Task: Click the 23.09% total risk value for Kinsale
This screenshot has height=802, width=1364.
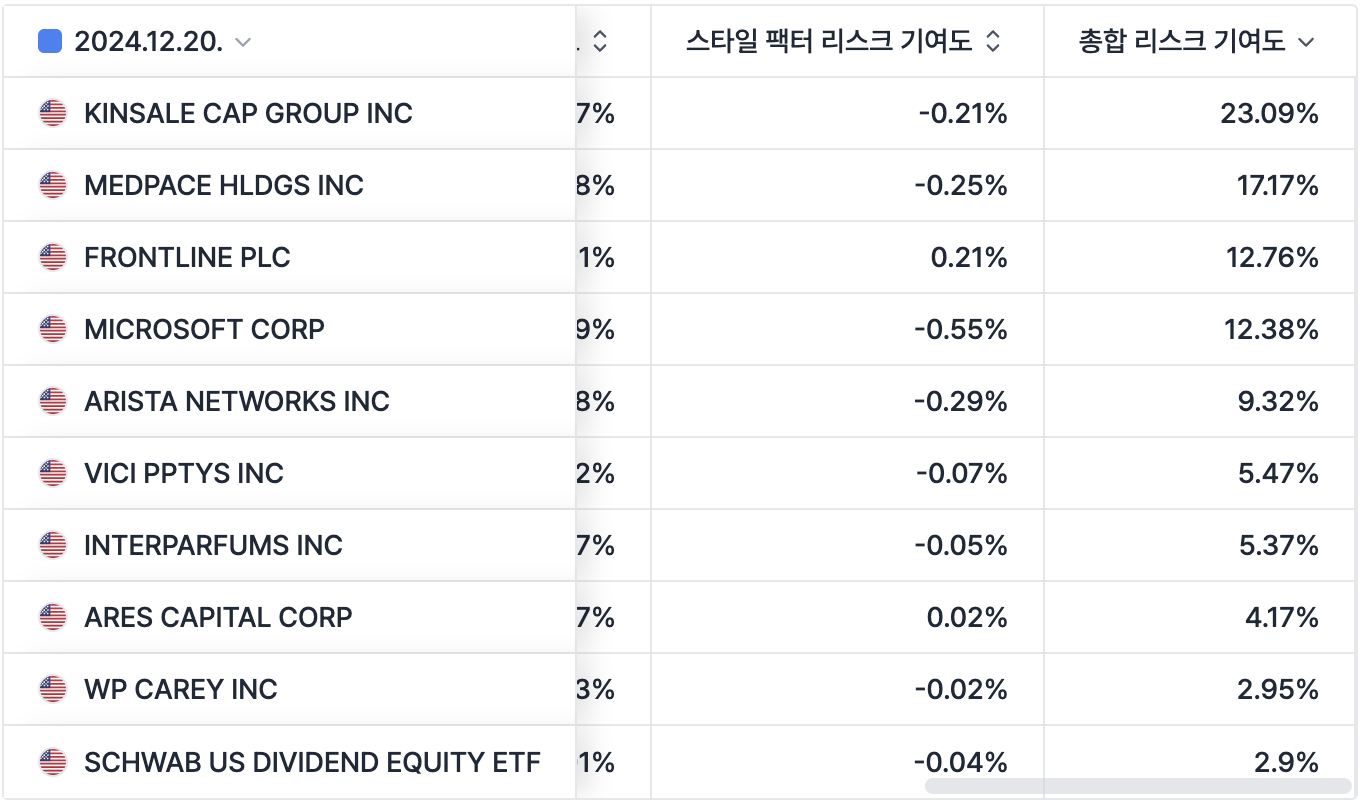Action: click(x=1269, y=113)
